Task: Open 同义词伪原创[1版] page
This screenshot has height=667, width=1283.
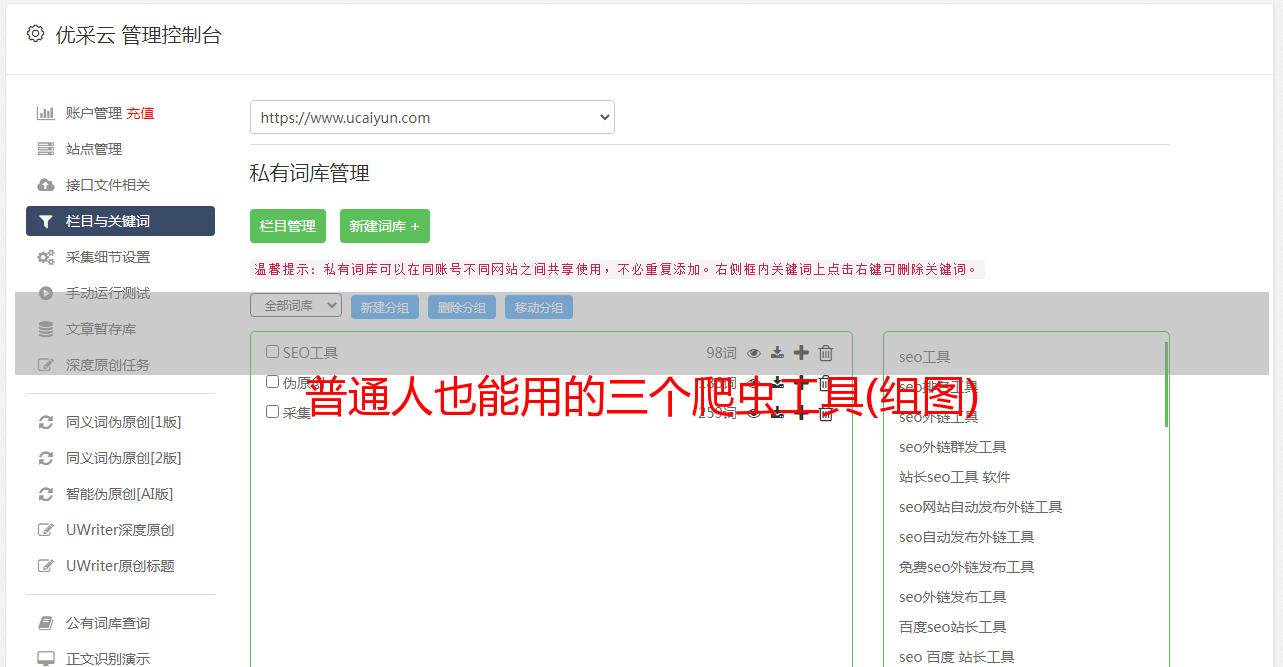Action: point(124,422)
